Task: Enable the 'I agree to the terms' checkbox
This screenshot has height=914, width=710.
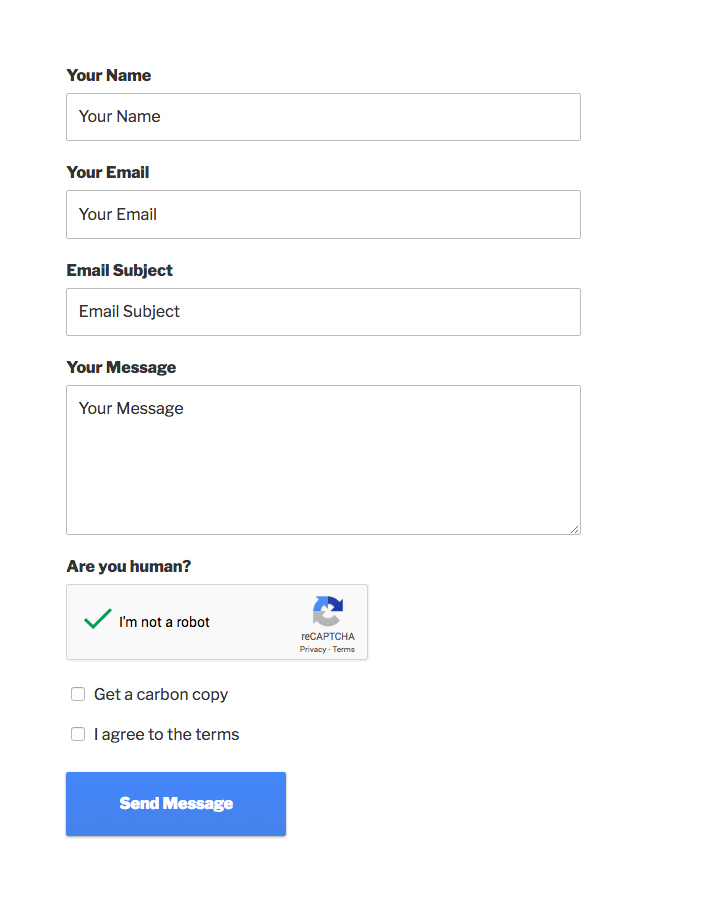Action: click(78, 734)
